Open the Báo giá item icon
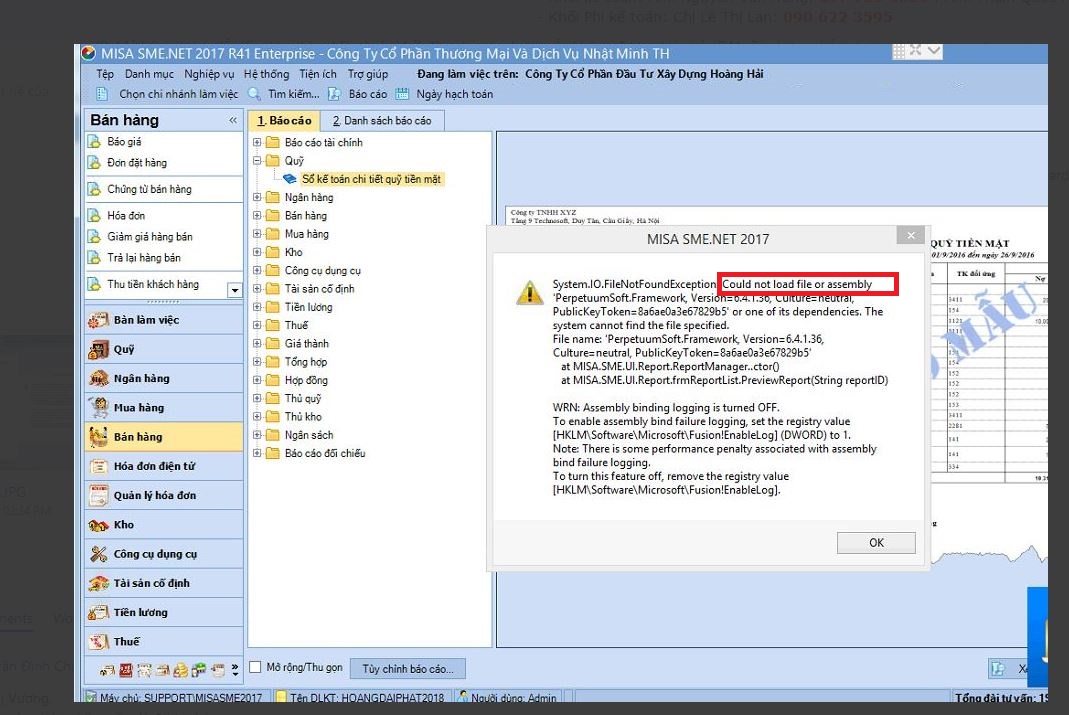The width and height of the screenshot is (1069, 715). pyautogui.click(x=95, y=142)
